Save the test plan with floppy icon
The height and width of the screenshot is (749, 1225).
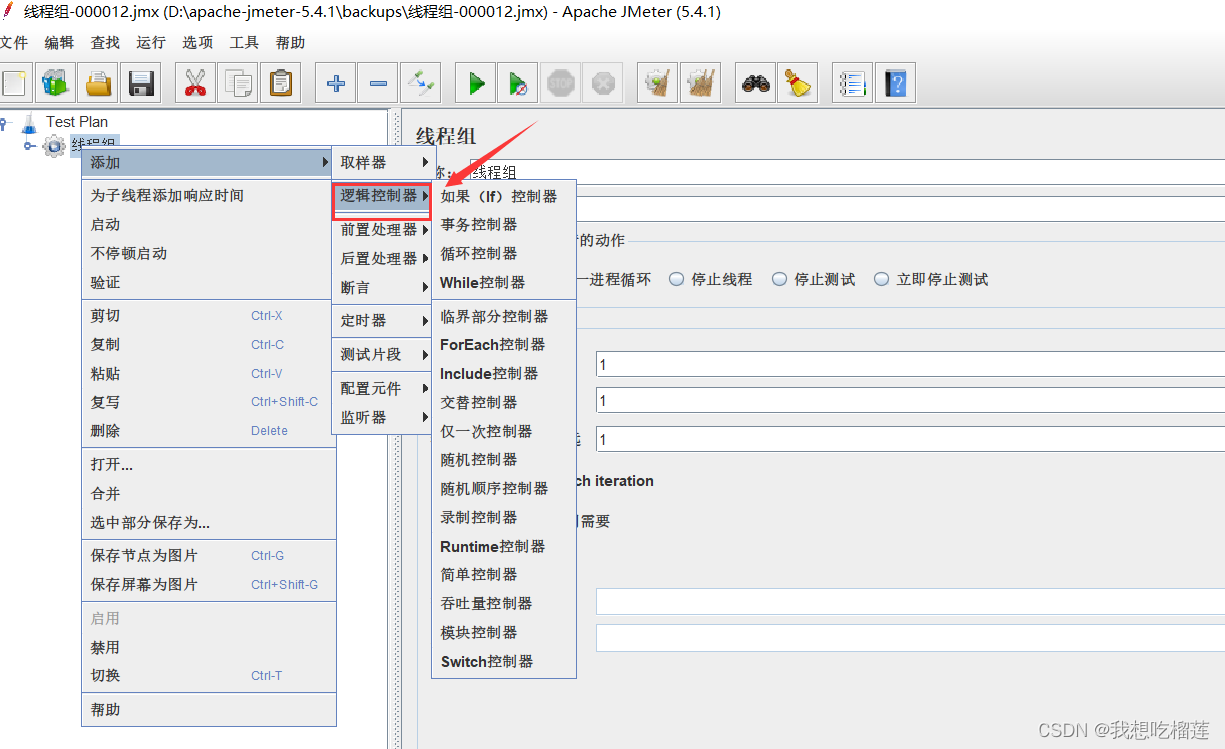(141, 83)
